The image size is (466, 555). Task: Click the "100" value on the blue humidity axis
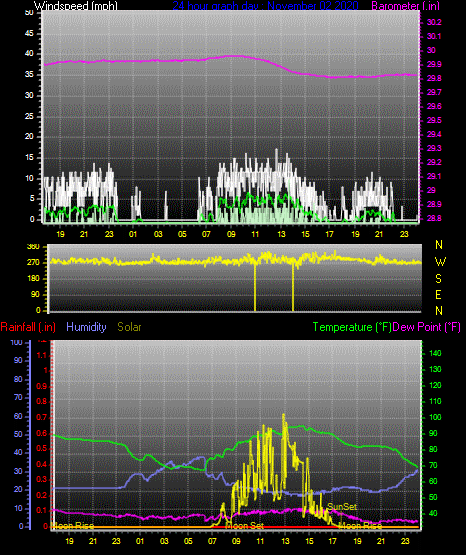[x=16, y=343]
